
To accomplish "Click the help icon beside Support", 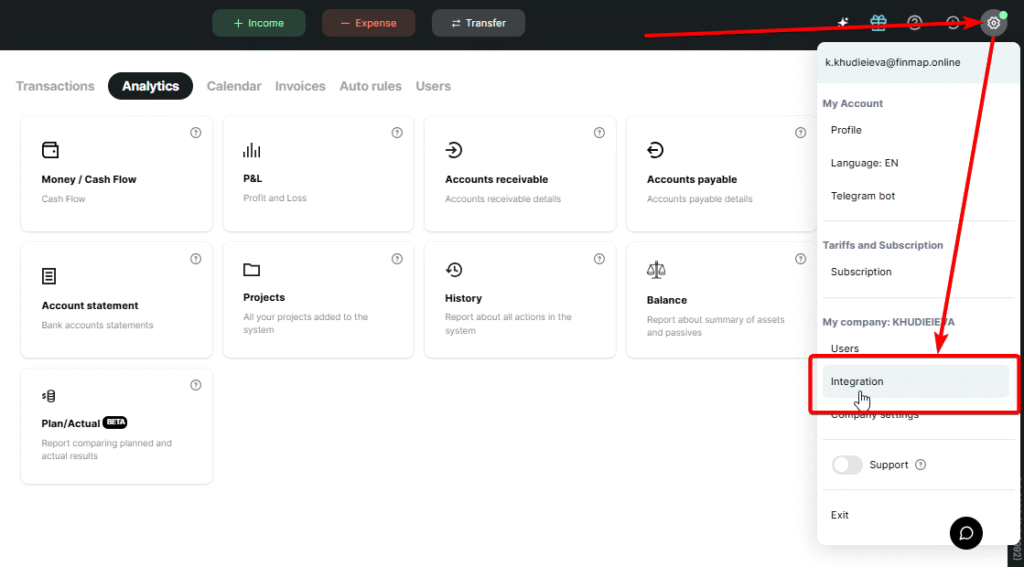I will (x=921, y=465).
